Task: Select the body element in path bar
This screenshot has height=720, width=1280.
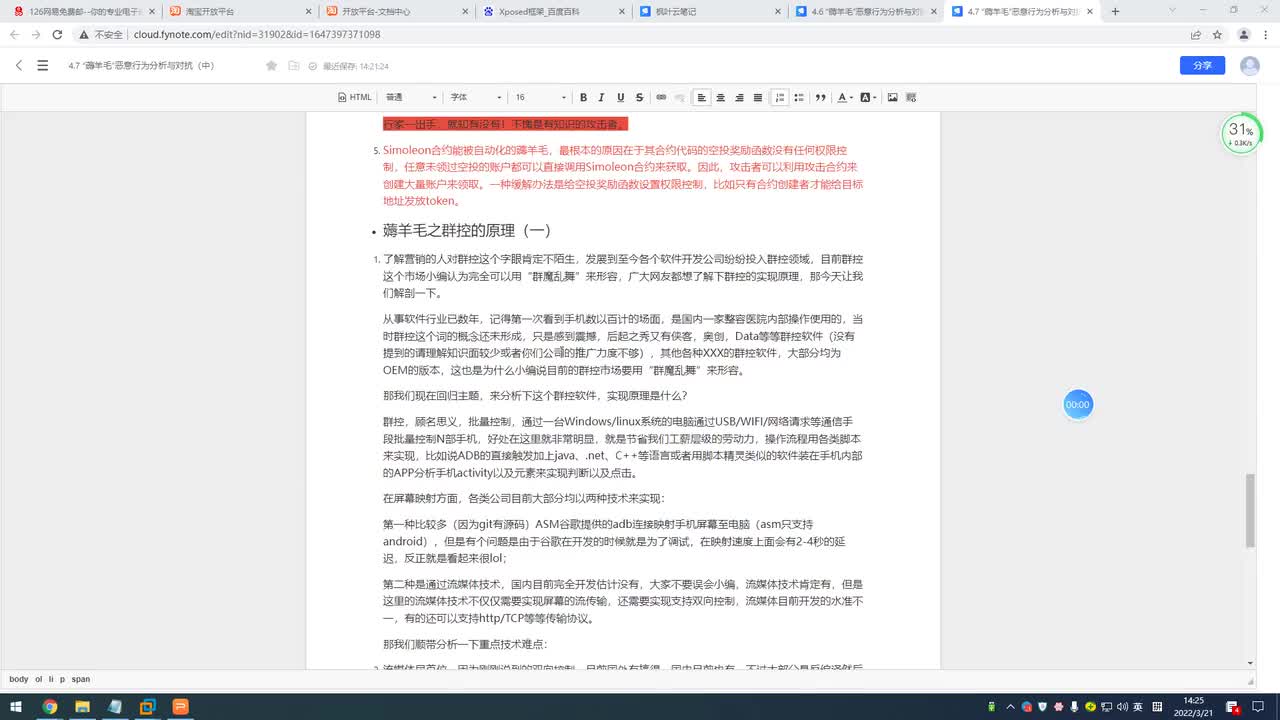Action: [19, 679]
